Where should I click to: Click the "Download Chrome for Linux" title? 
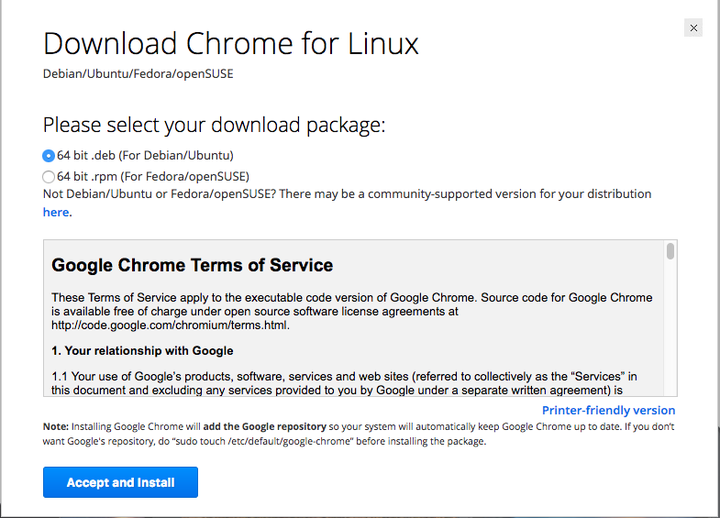coord(231,44)
